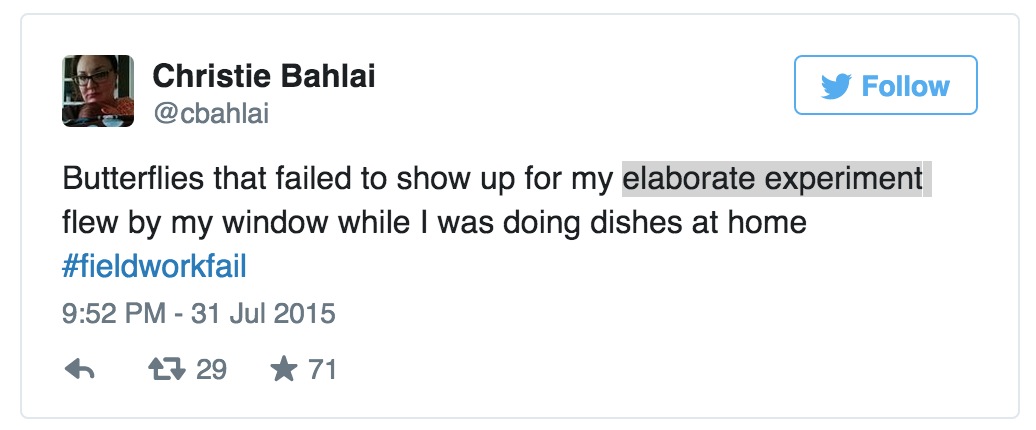Click the '31 Jul 2015' date text
This screenshot has width=1036, height=430.
click(263, 313)
